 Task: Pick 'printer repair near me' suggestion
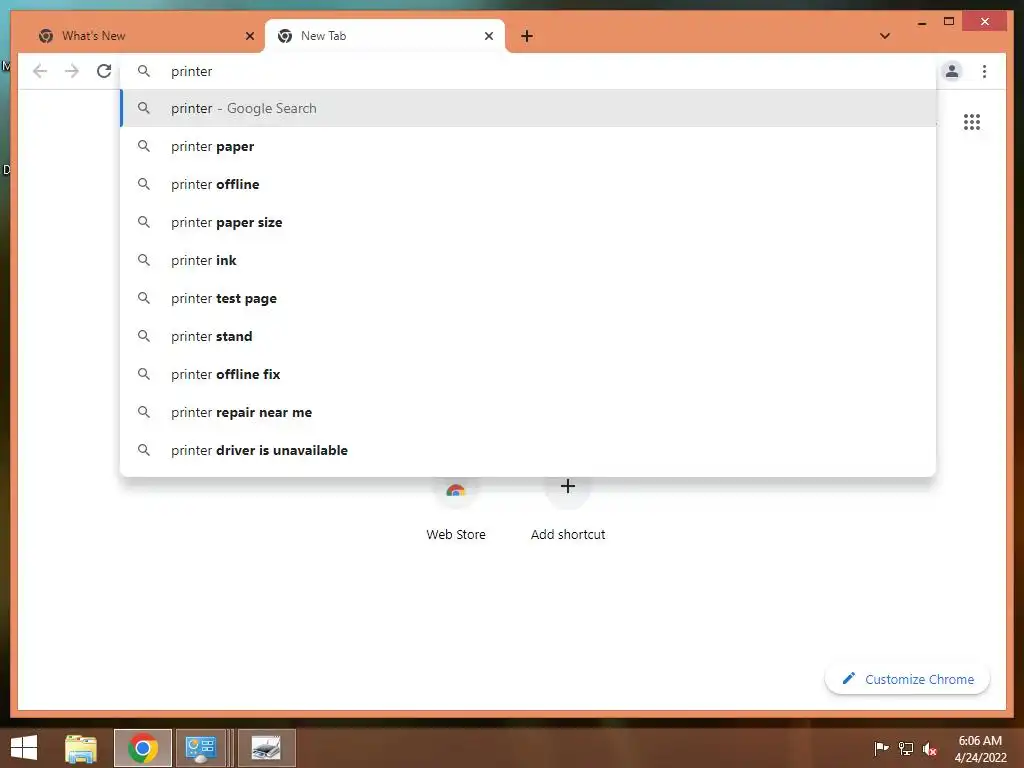(x=528, y=412)
